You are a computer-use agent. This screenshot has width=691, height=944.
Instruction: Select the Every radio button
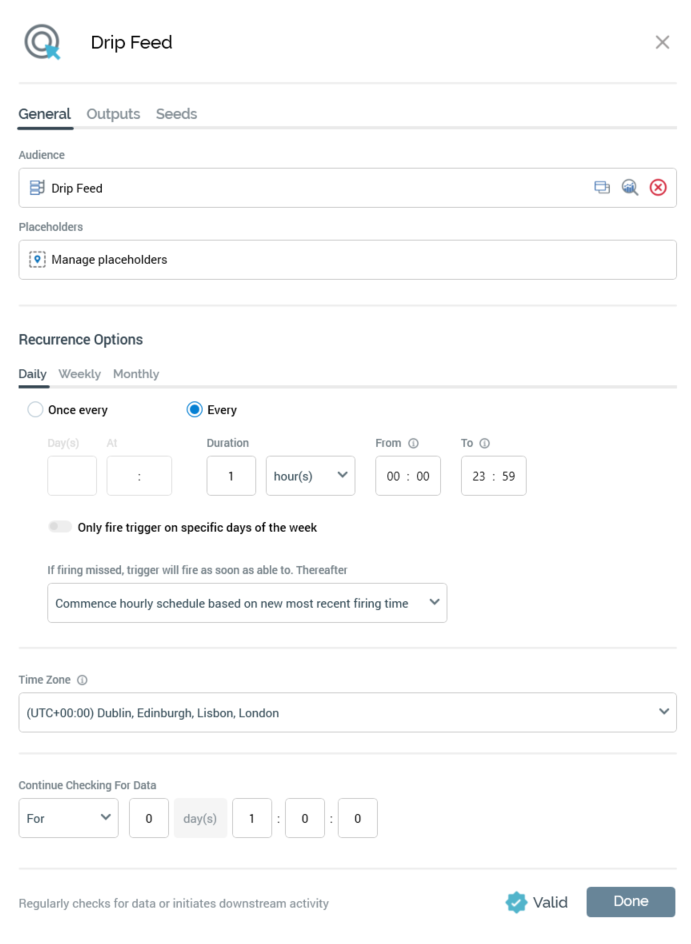195,409
